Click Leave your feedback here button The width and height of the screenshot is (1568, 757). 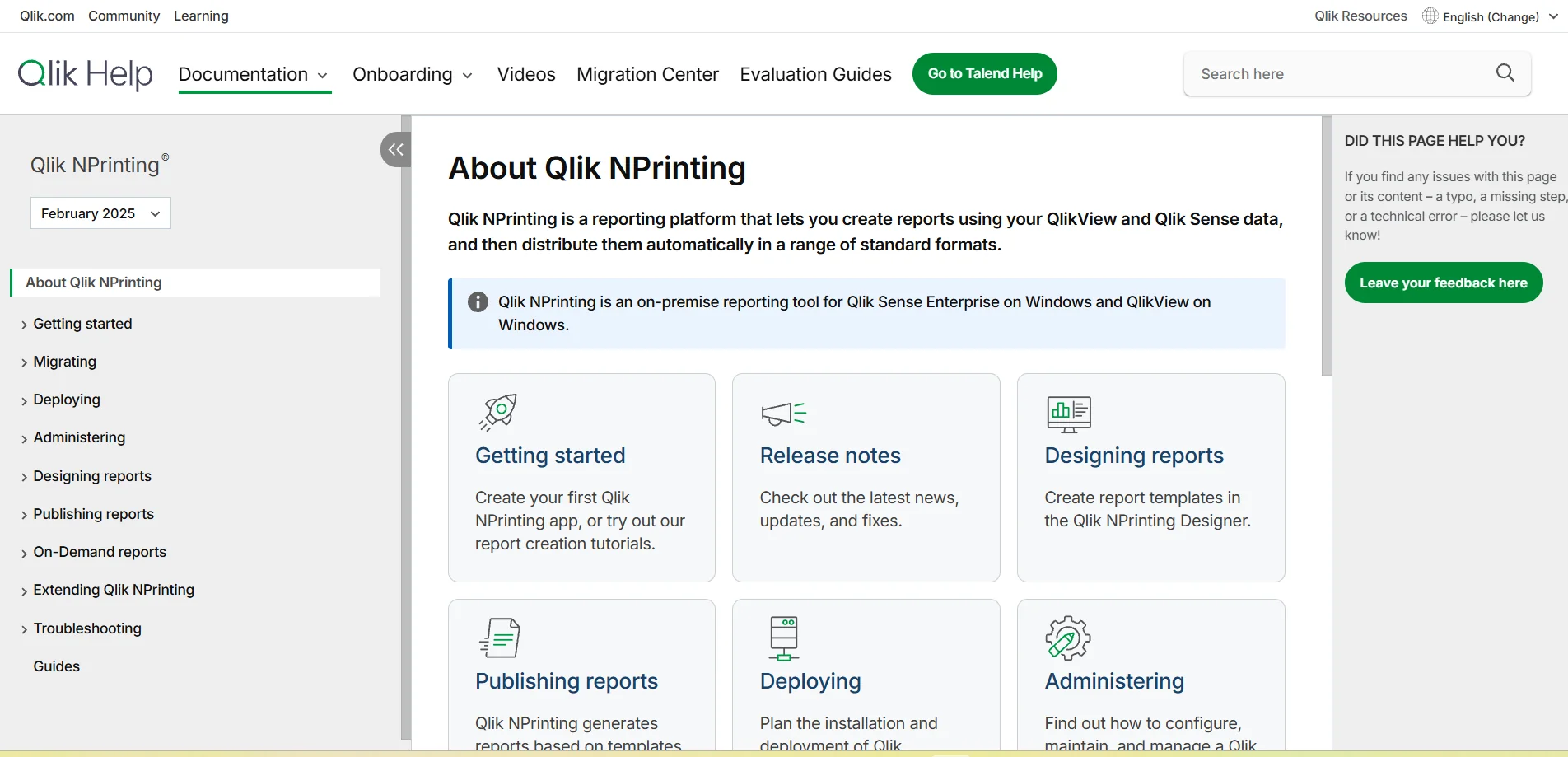[x=1443, y=283]
